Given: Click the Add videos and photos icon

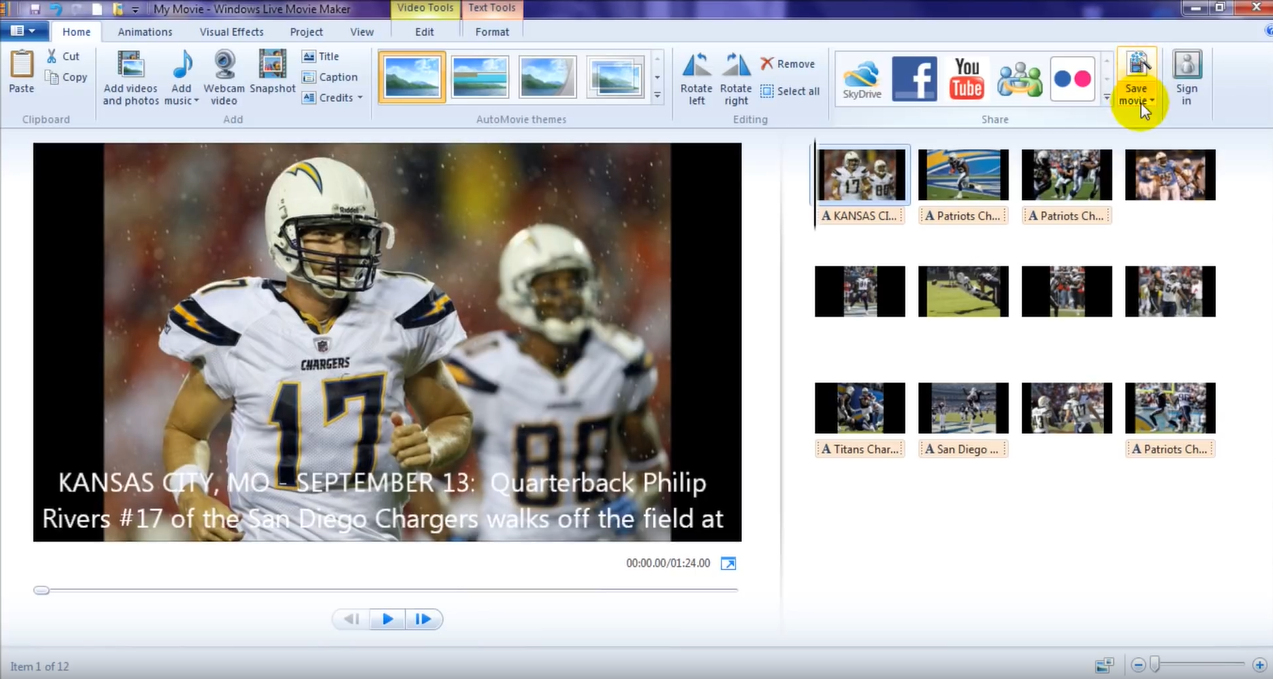Looking at the screenshot, I should pos(130,66).
